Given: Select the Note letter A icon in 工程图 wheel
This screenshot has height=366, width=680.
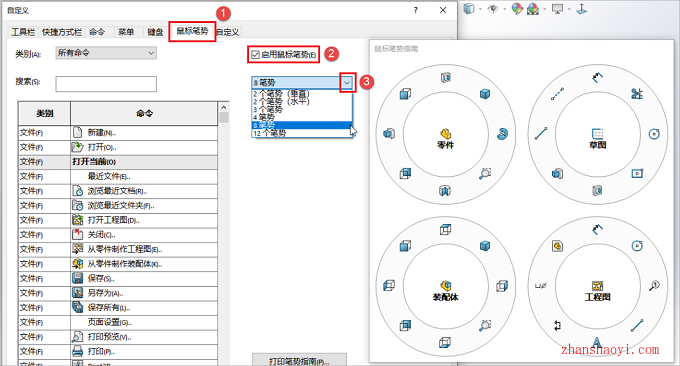Looking at the screenshot, I should (597, 342).
